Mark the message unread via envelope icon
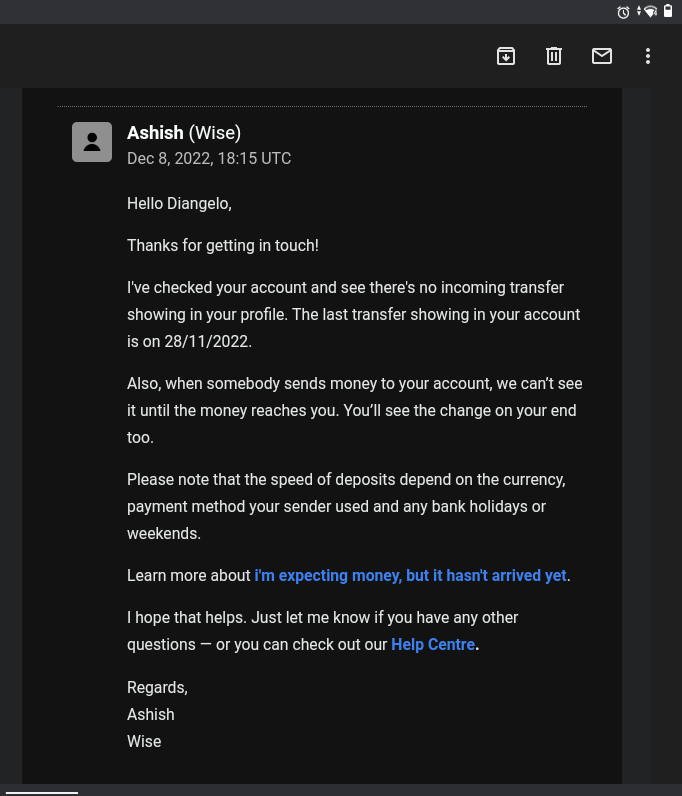Image resolution: width=682 pixels, height=796 pixels. (x=602, y=56)
